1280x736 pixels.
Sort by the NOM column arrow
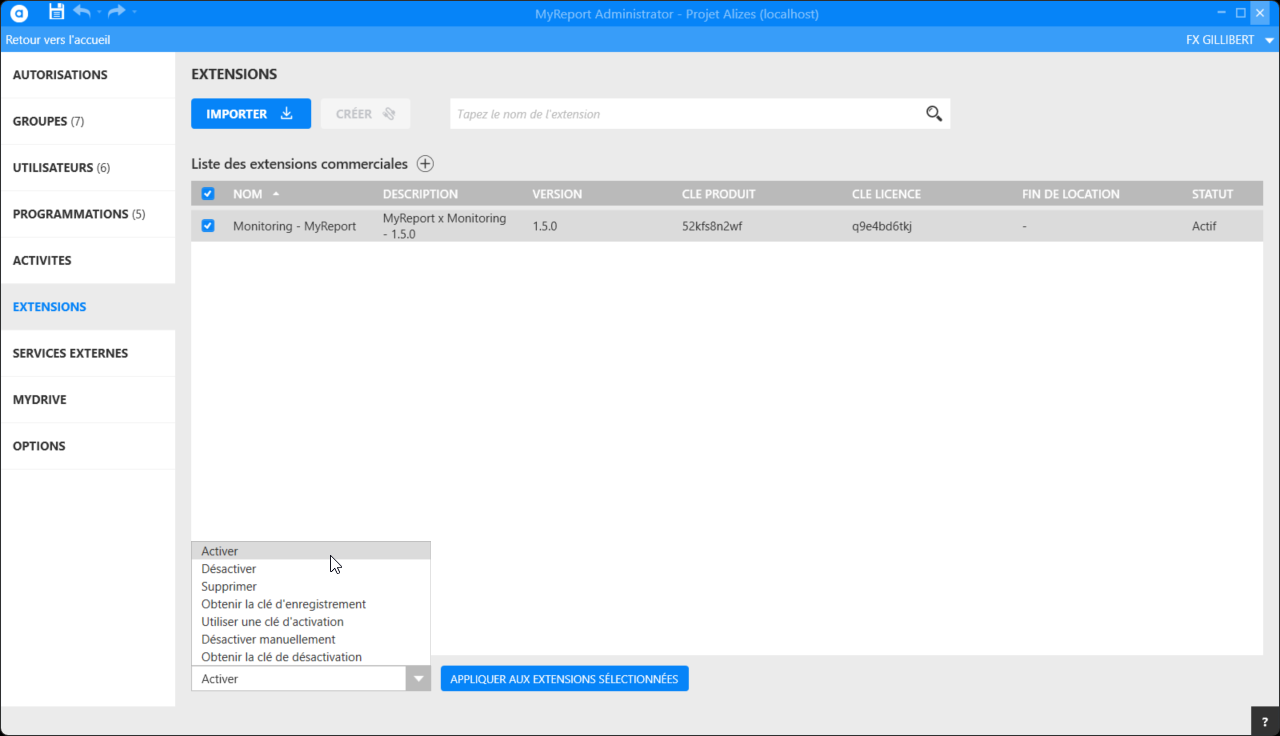point(276,194)
